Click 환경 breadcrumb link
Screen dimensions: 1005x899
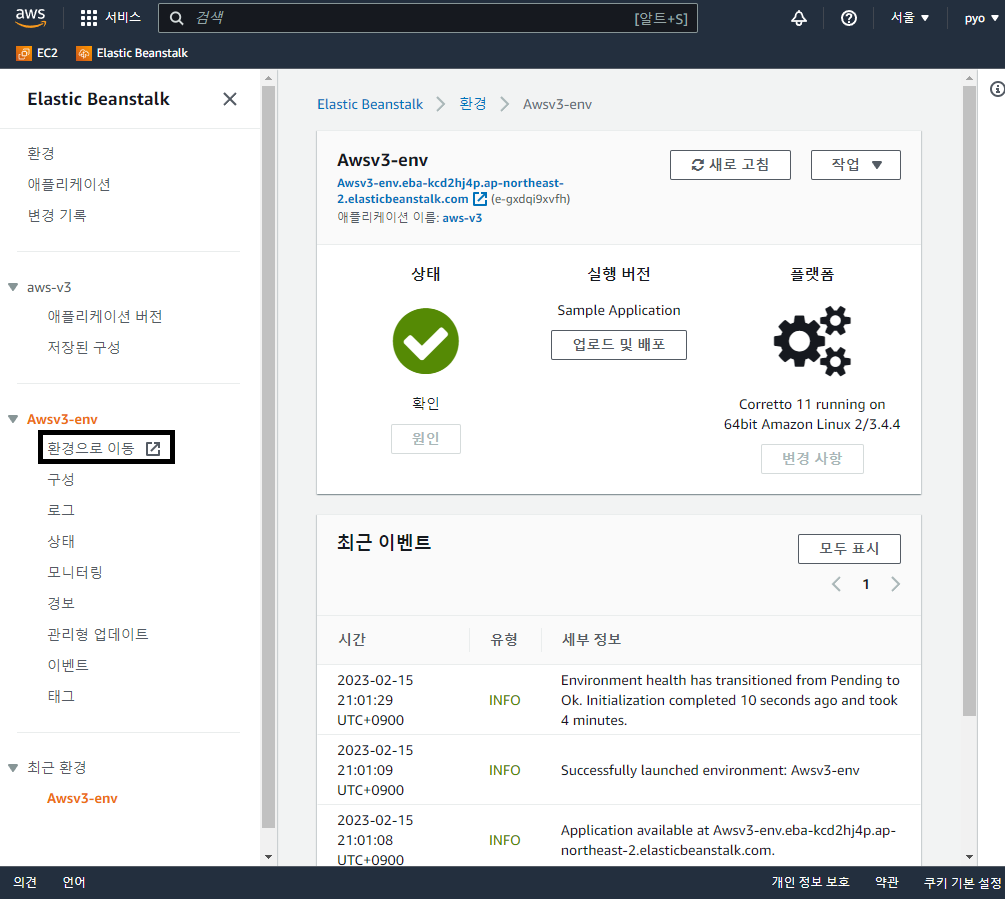coord(473,104)
